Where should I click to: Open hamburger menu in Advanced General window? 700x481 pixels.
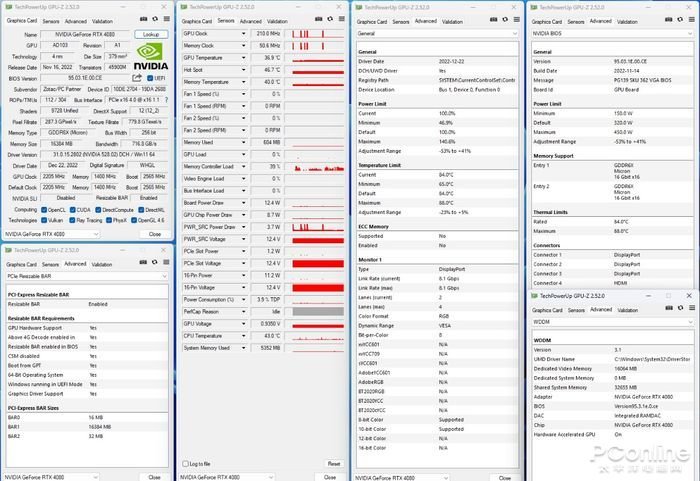tap(517, 20)
